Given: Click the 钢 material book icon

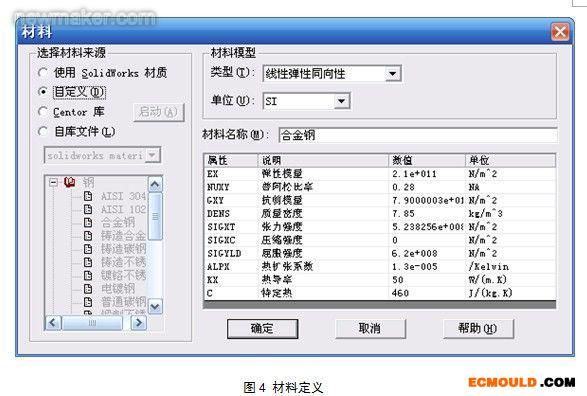Looking at the screenshot, I should 70,183.
